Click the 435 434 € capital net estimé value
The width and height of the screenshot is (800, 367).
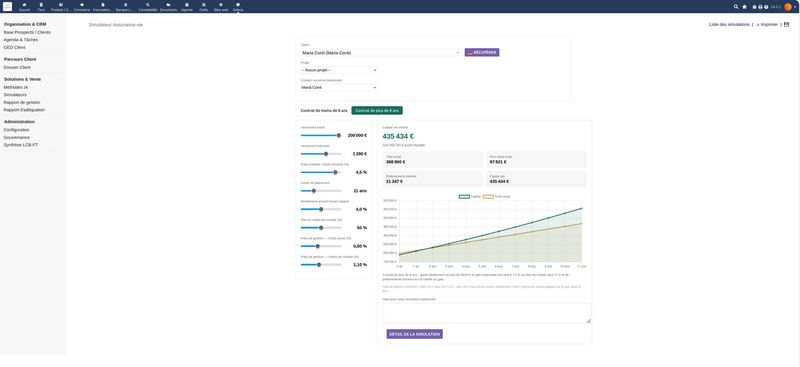tap(398, 136)
